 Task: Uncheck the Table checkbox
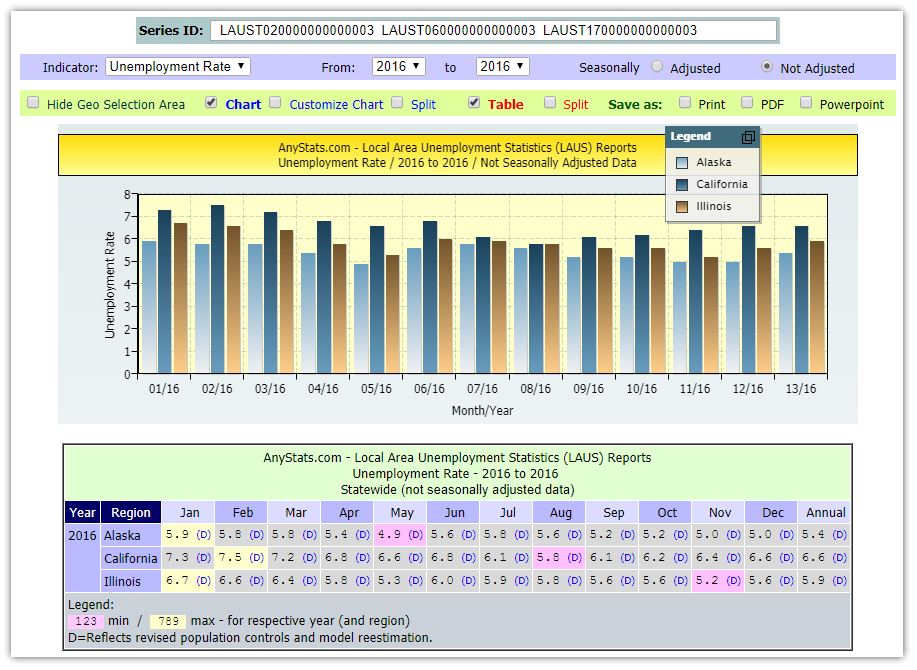click(x=474, y=103)
